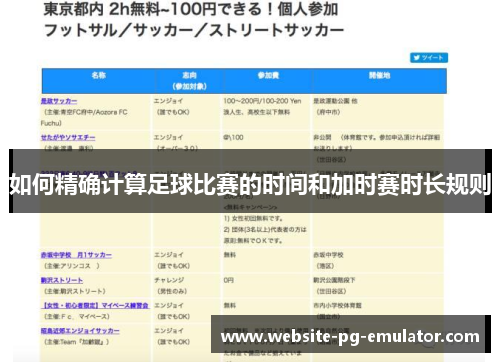Select the 0円 fee cell

coord(229,280)
